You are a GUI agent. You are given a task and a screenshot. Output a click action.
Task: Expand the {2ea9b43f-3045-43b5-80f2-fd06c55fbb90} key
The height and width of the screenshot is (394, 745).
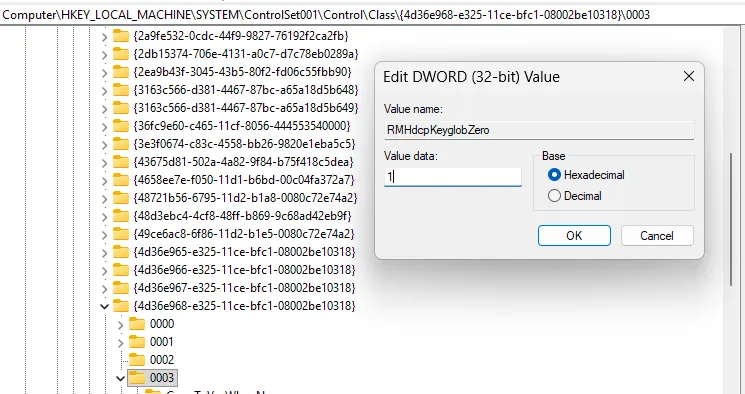tap(105, 72)
